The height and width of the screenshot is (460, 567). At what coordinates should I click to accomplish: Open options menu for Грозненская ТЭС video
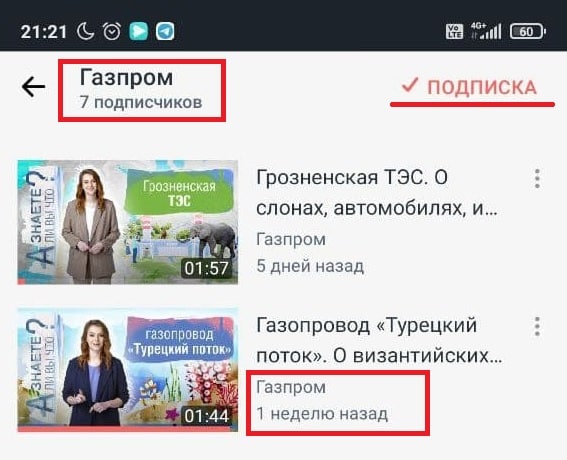tap(537, 179)
